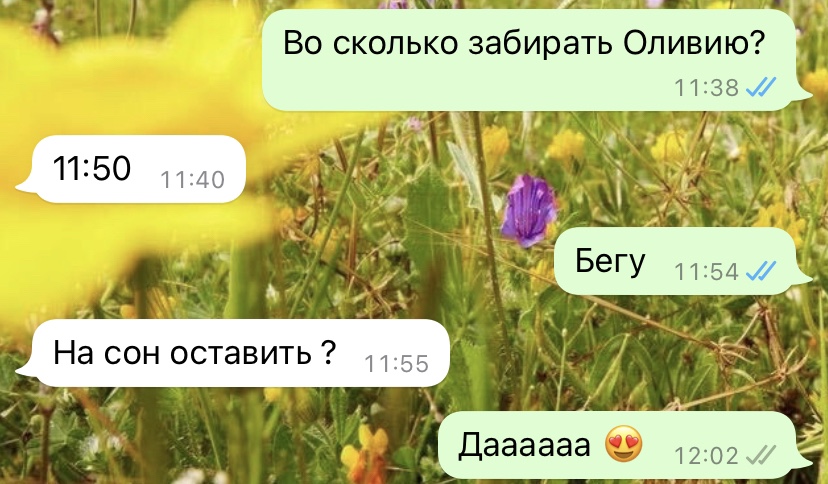Tap the 'Даааааа' reply text

[524, 444]
